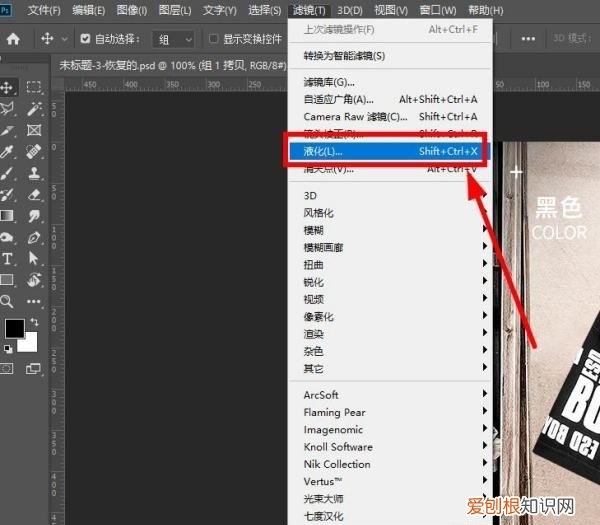The width and height of the screenshot is (600, 525).
Task: Expand the 像素化 submenu
Action: coord(390,316)
